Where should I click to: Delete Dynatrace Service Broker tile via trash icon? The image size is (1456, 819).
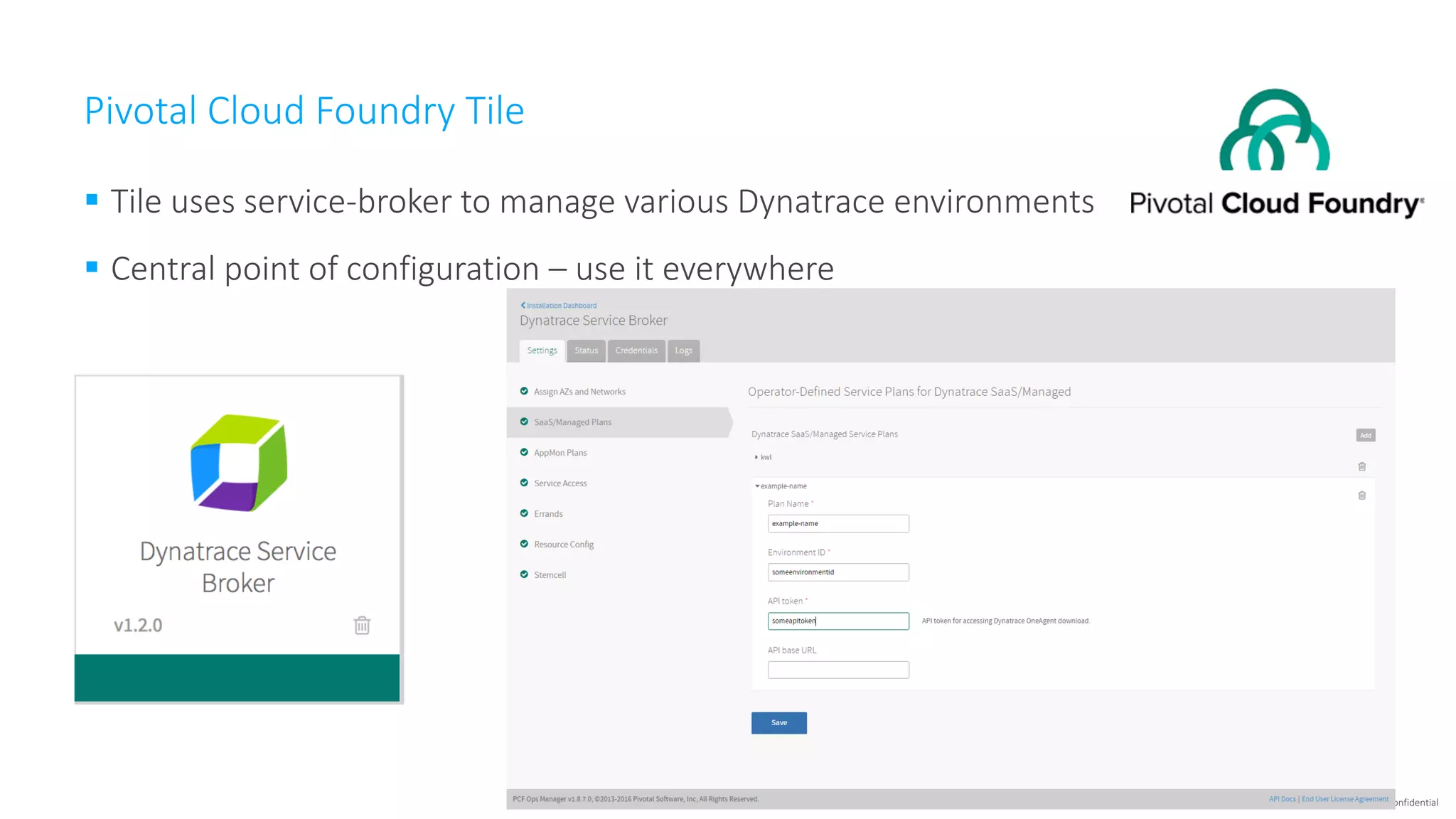click(362, 625)
